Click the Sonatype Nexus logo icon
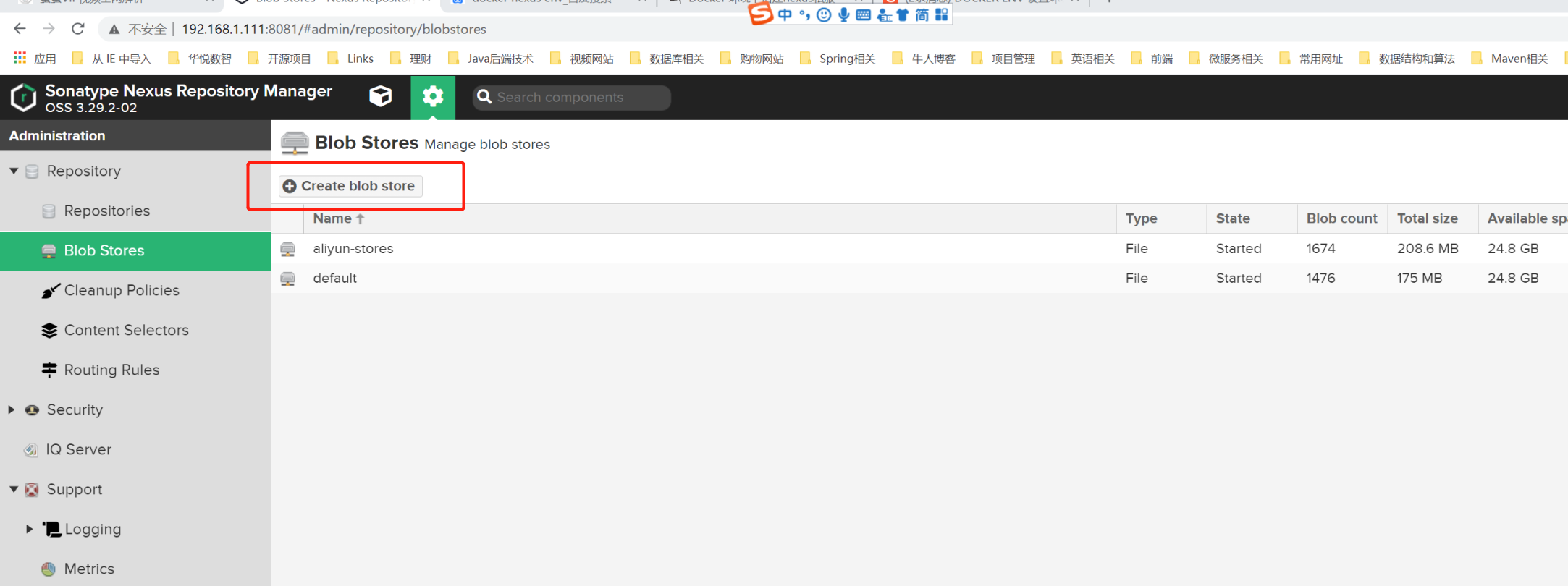This screenshot has width=1568, height=586. coord(23,98)
